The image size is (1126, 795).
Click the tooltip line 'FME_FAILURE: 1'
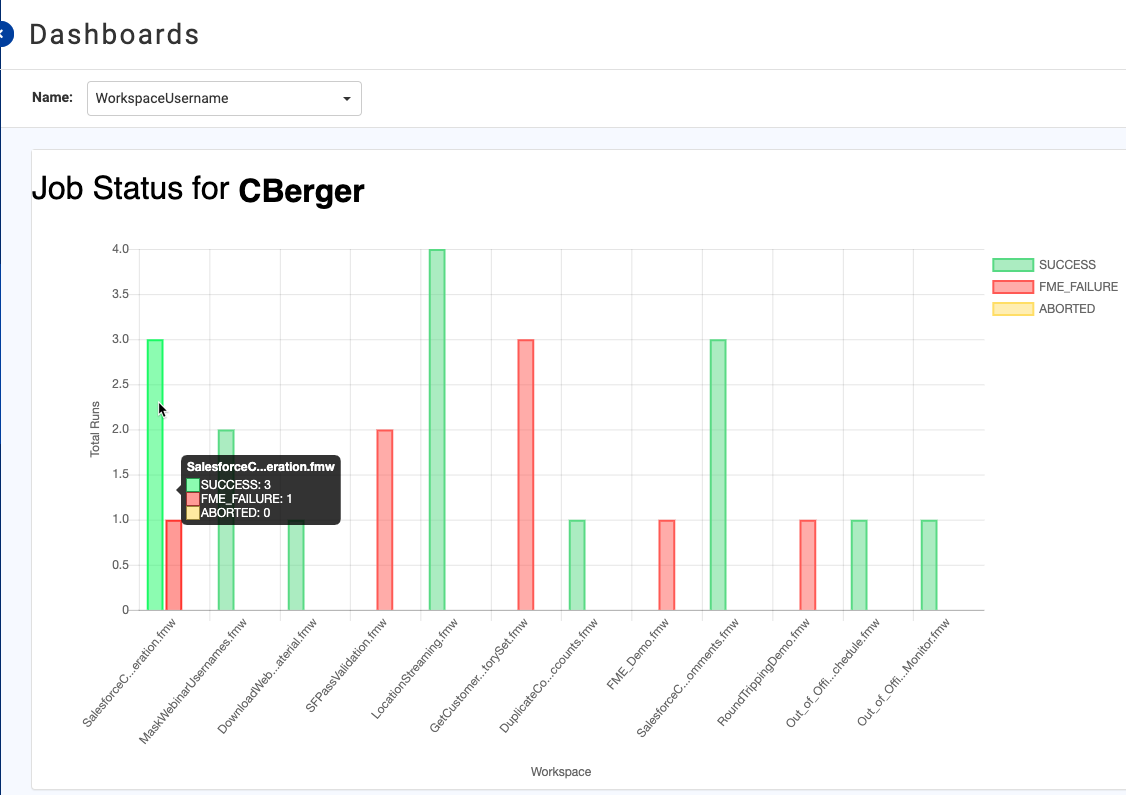239,498
